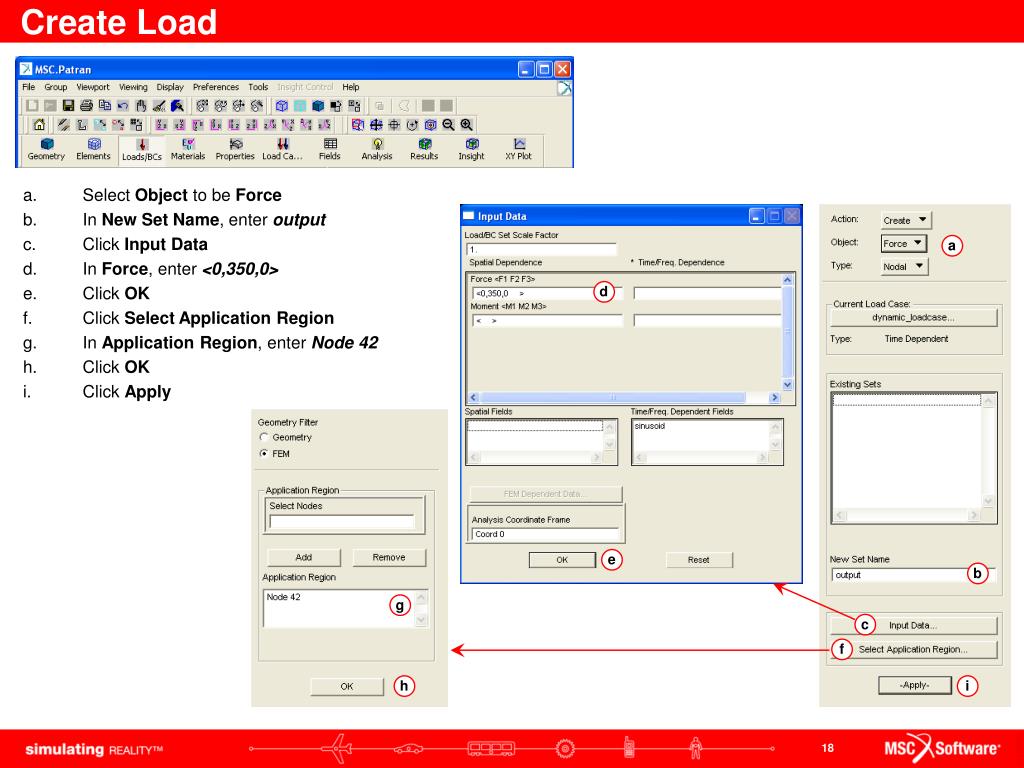Open the File menu
1024x768 pixels.
click(29, 87)
